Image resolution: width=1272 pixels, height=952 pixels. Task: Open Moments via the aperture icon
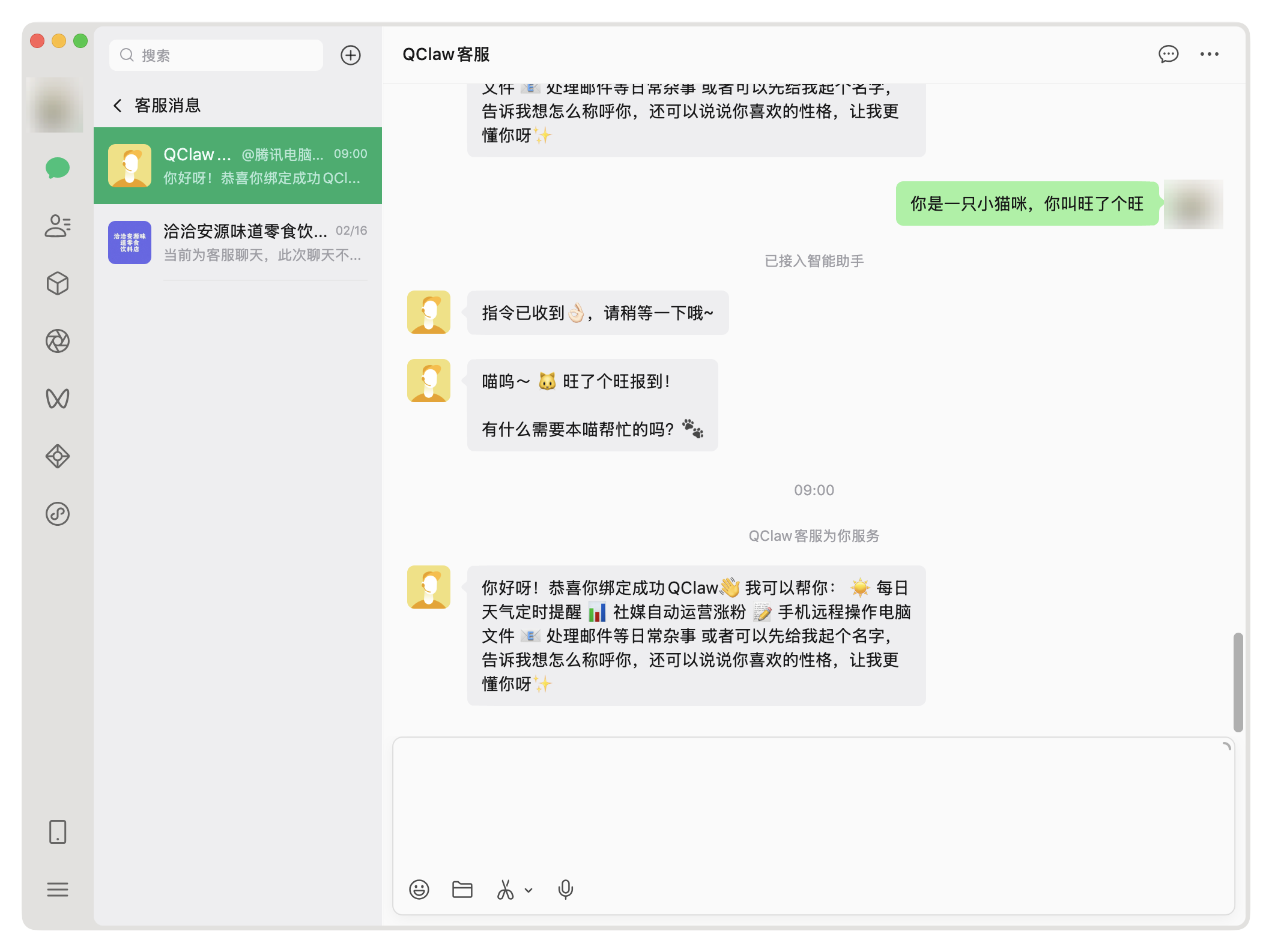tap(57, 341)
